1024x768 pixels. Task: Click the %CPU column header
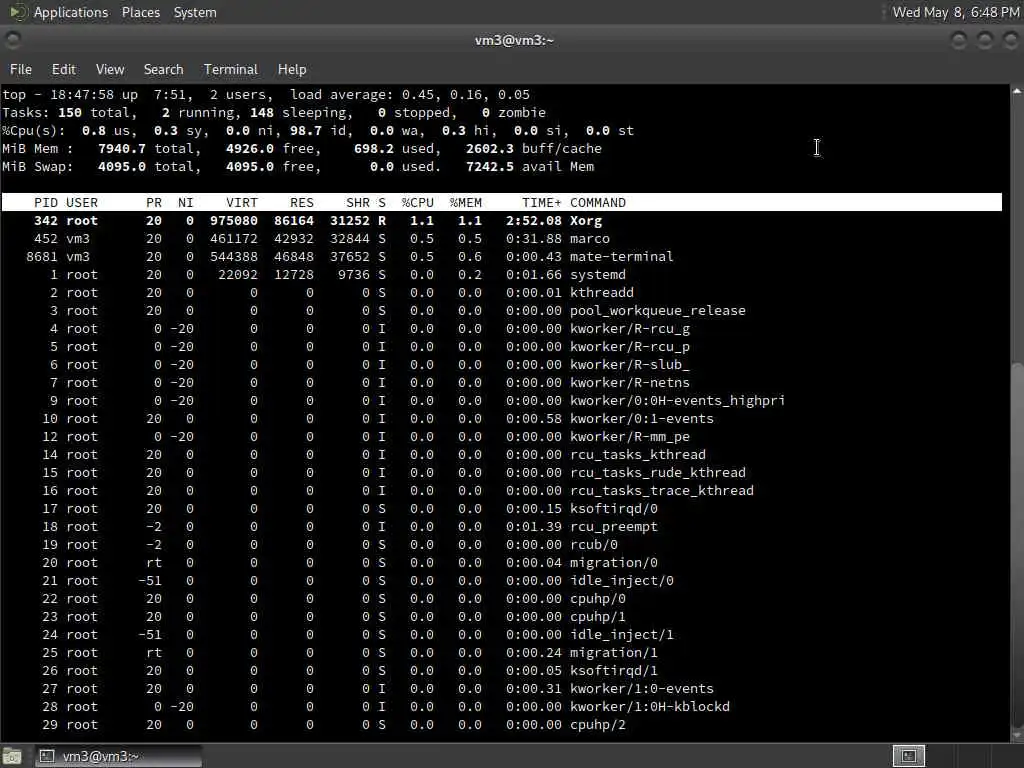(x=417, y=202)
